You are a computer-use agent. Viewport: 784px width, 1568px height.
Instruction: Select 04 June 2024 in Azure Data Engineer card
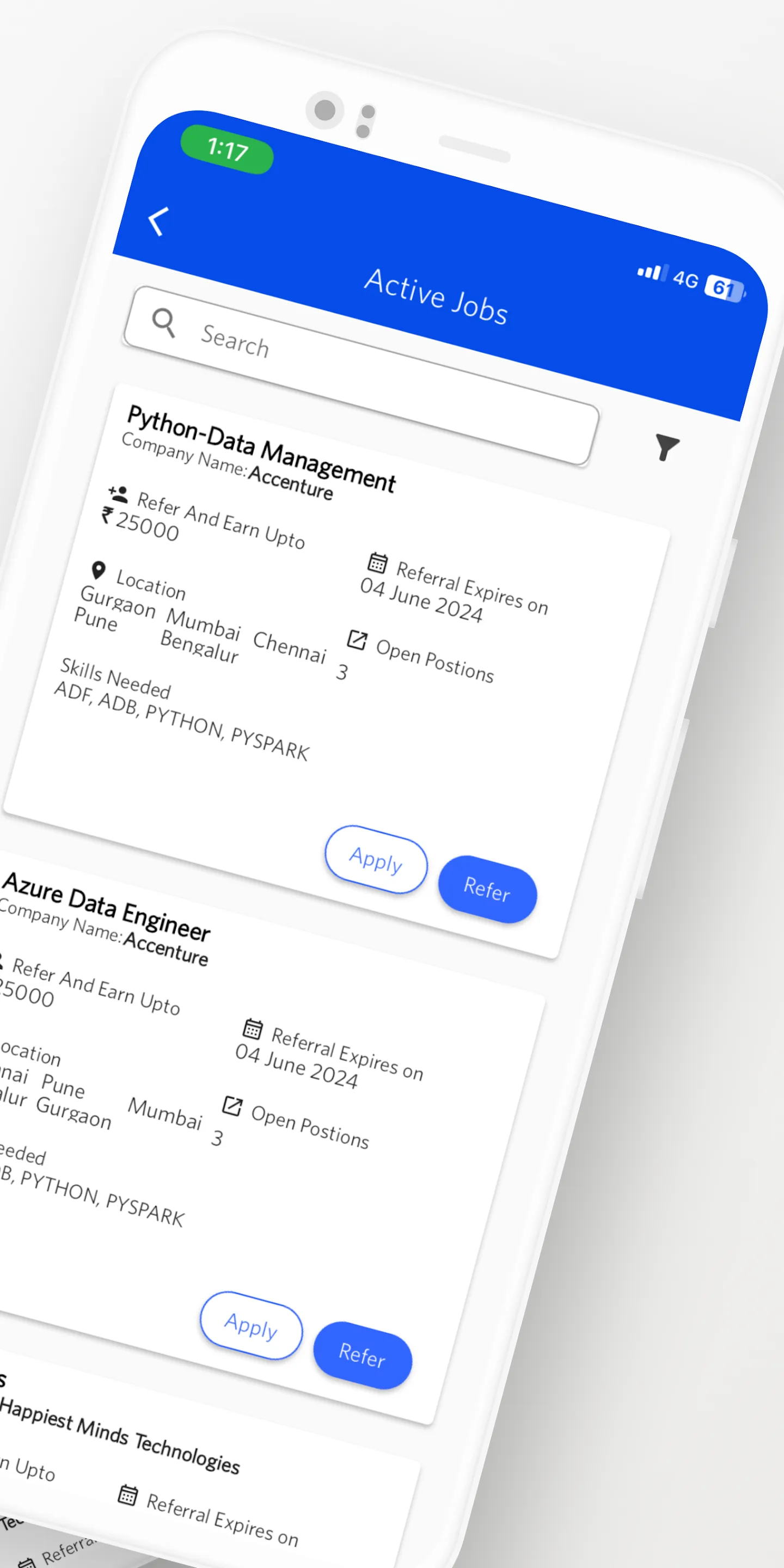(x=297, y=1066)
